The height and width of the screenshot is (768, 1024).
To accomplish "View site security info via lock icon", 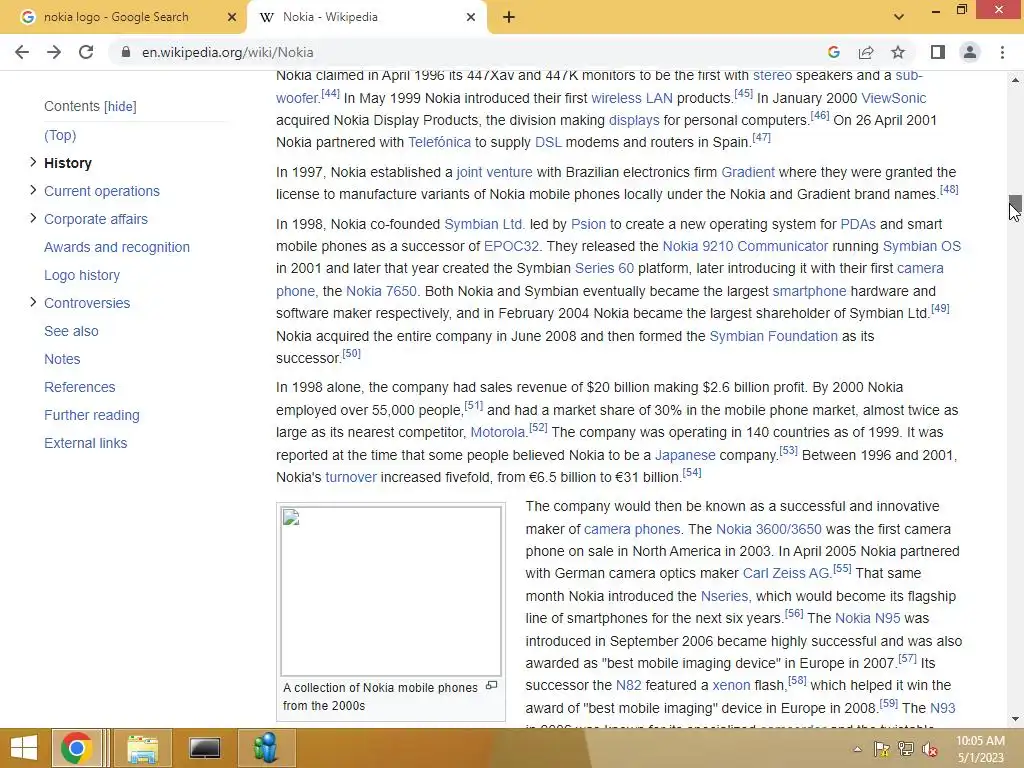I will (126, 52).
